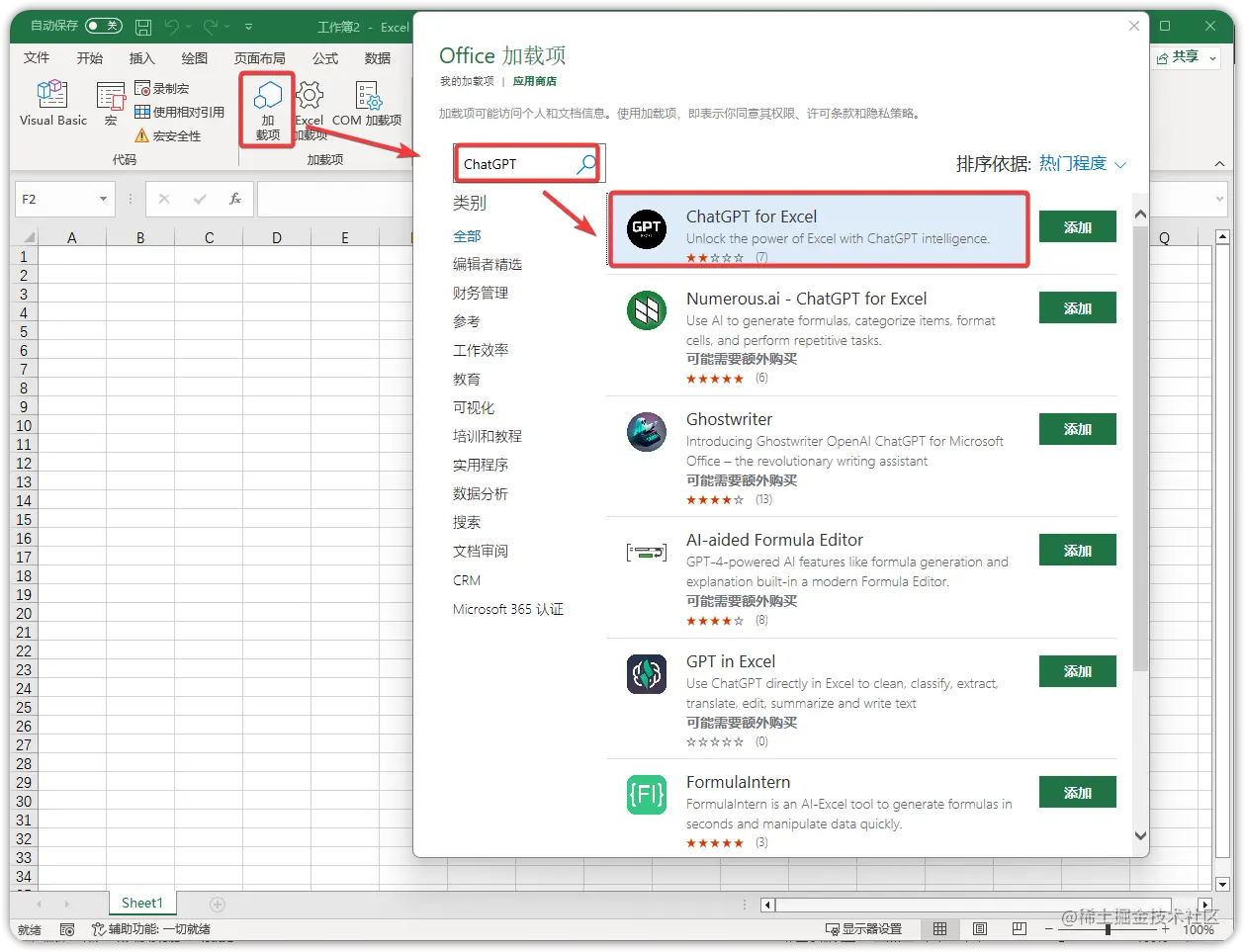Switch to the 开始 ribbon tab
This screenshot has width=1245, height=952.
[90, 58]
